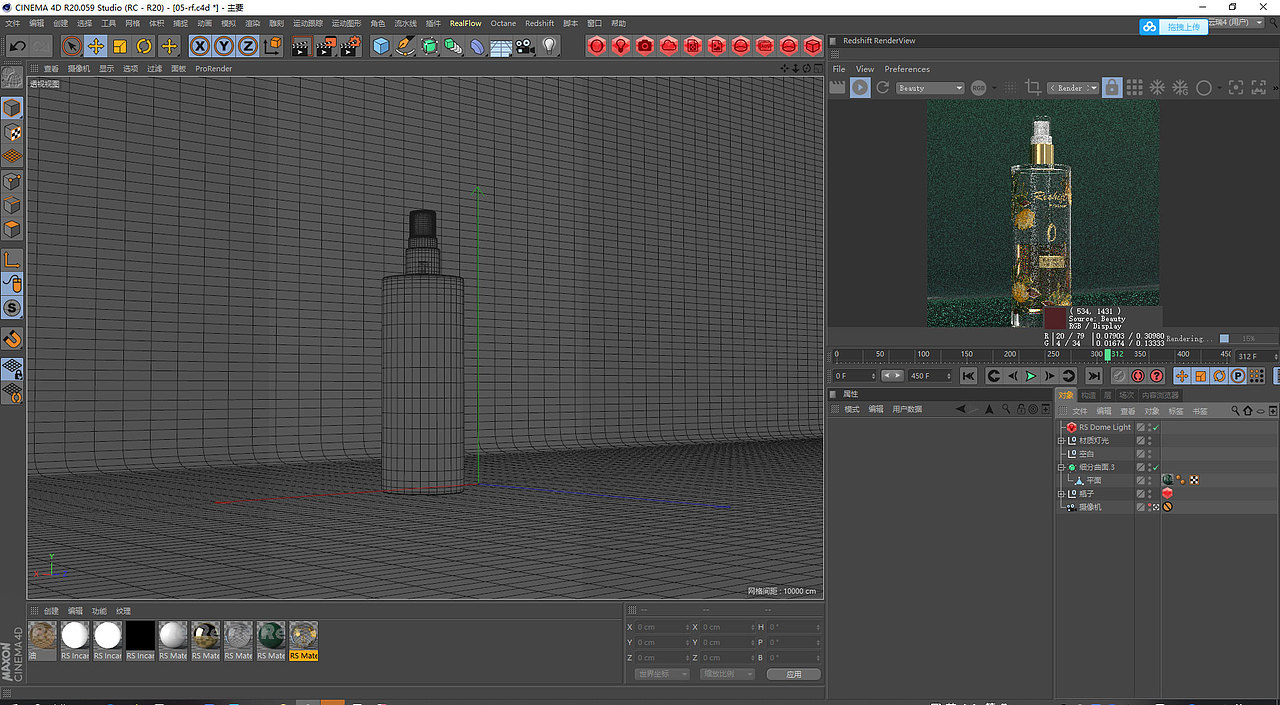Select the Rotate tool in the toolbar
1280x705 pixels.
pyautogui.click(x=144, y=46)
